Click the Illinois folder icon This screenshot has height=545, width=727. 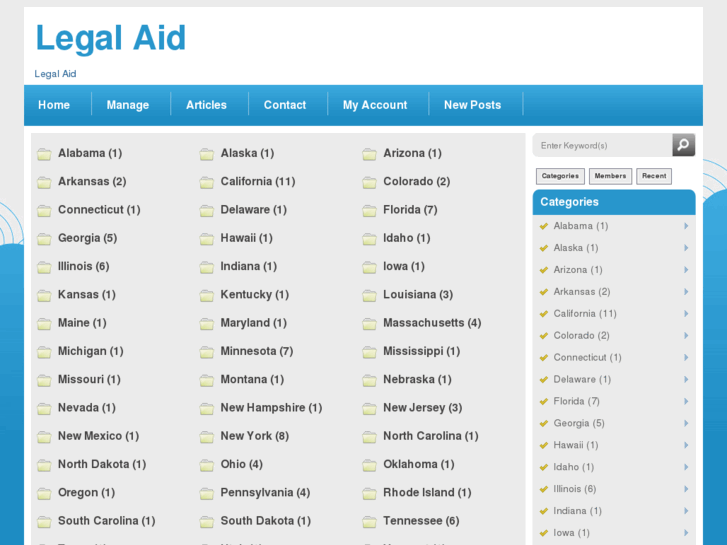click(44, 267)
